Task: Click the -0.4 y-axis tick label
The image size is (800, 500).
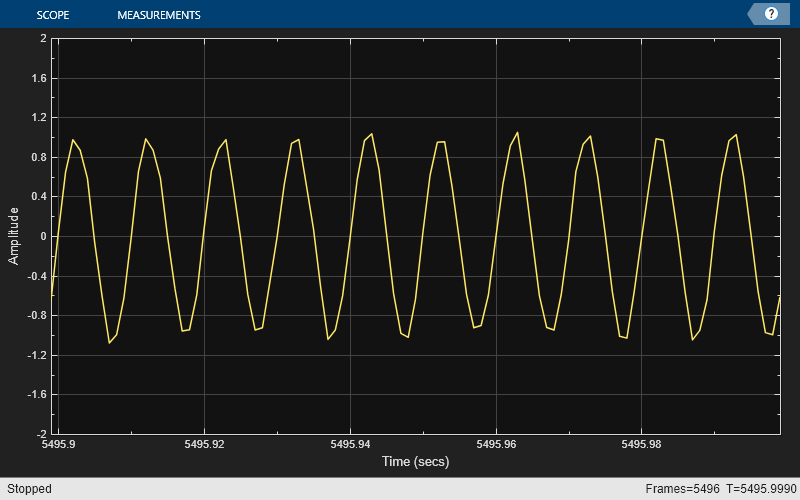Action: point(37,276)
